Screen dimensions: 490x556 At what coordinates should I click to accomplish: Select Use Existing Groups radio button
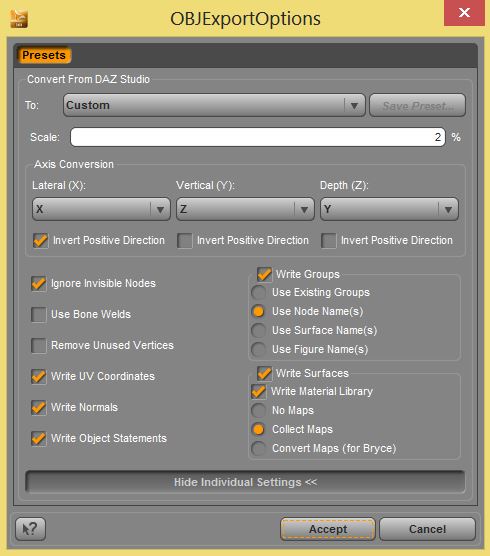coord(258,292)
